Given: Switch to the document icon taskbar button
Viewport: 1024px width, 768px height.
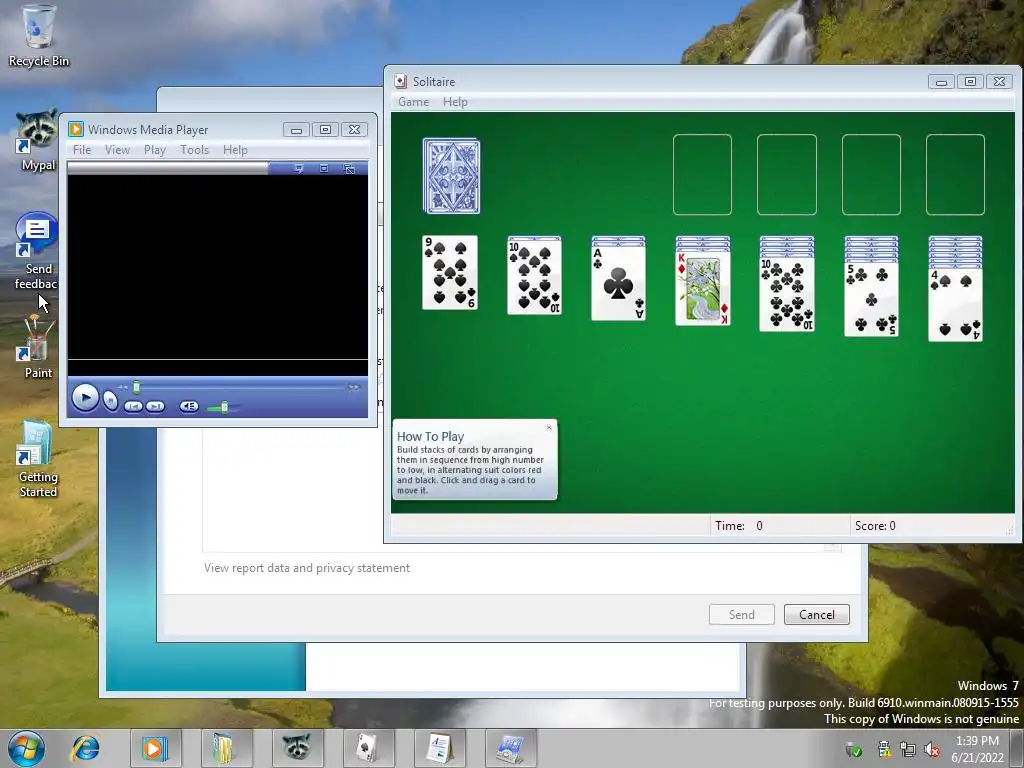Looking at the screenshot, I should click(440, 748).
